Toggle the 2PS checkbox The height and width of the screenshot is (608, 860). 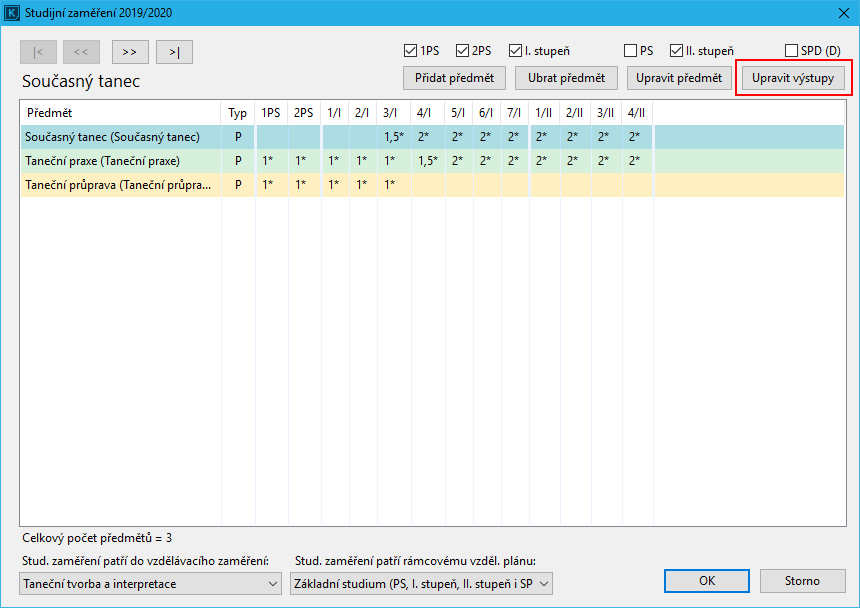[463, 50]
